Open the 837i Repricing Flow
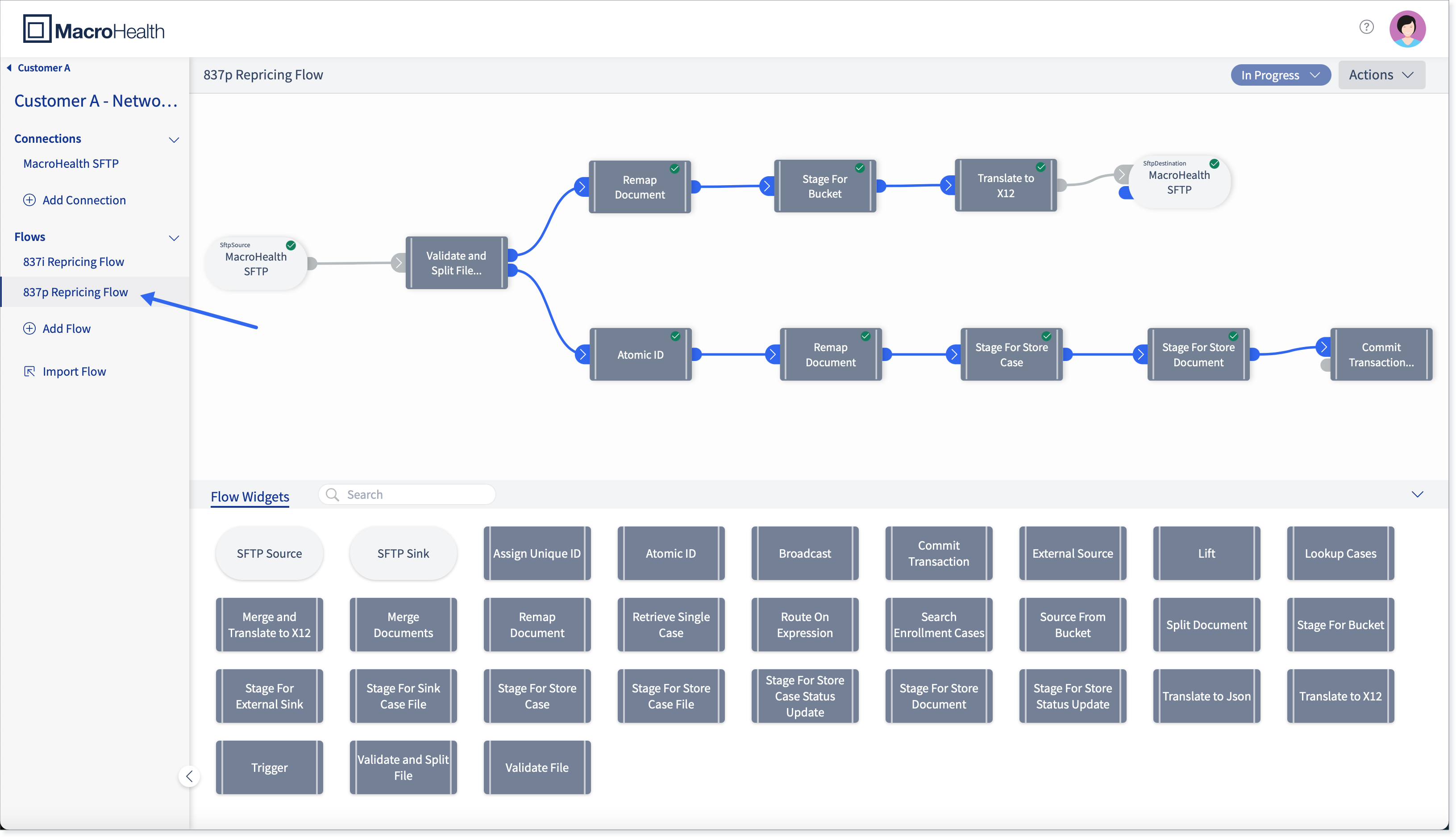Image resolution: width=1456 pixels, height=837 pixels. coord(74,261)
